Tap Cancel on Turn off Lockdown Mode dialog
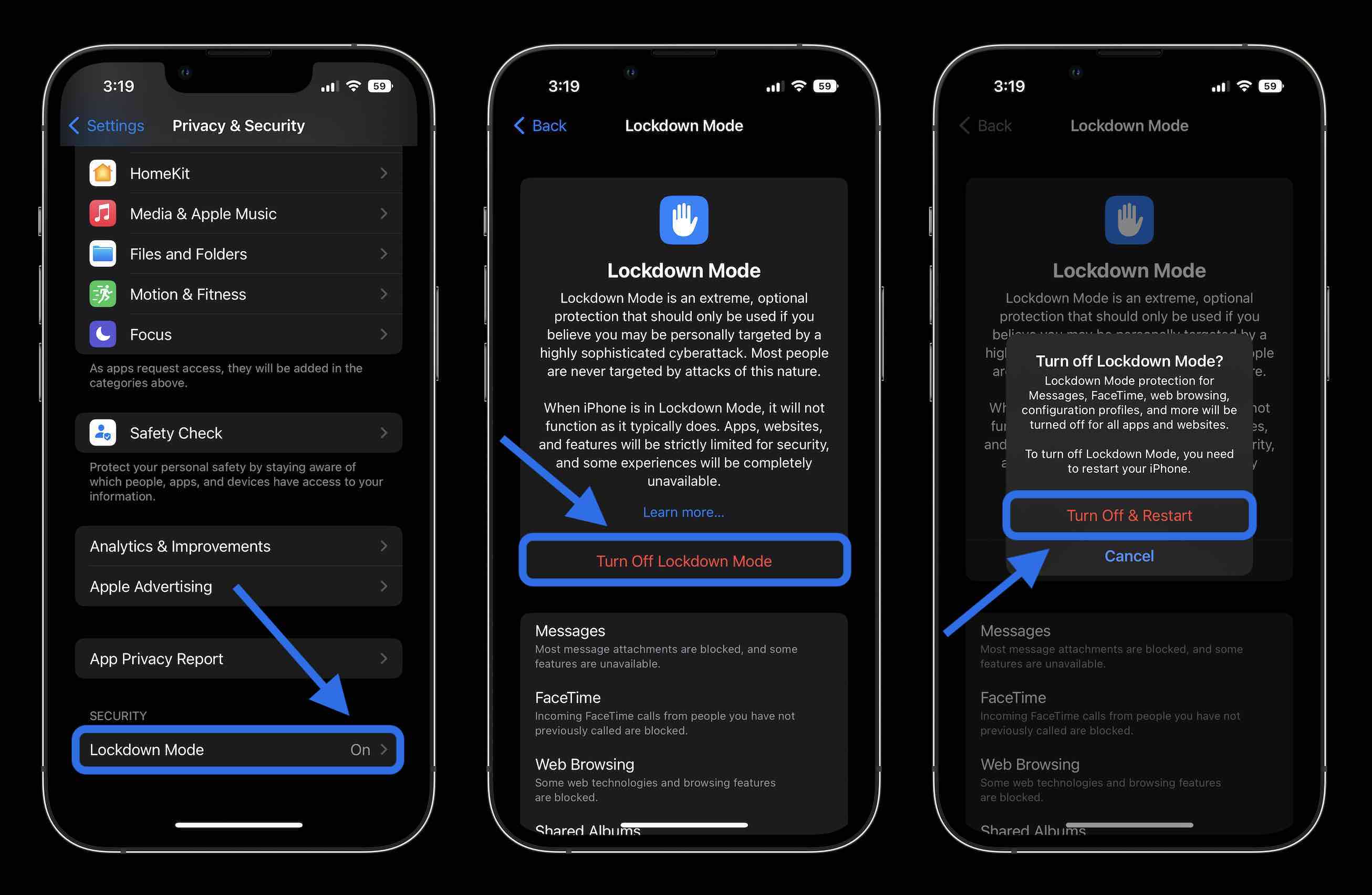Screen dimensions: 1372x895 tap(1129, 557)
